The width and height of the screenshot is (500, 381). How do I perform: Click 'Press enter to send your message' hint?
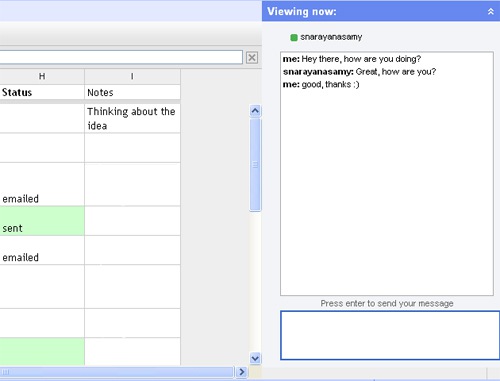[387, 303]
